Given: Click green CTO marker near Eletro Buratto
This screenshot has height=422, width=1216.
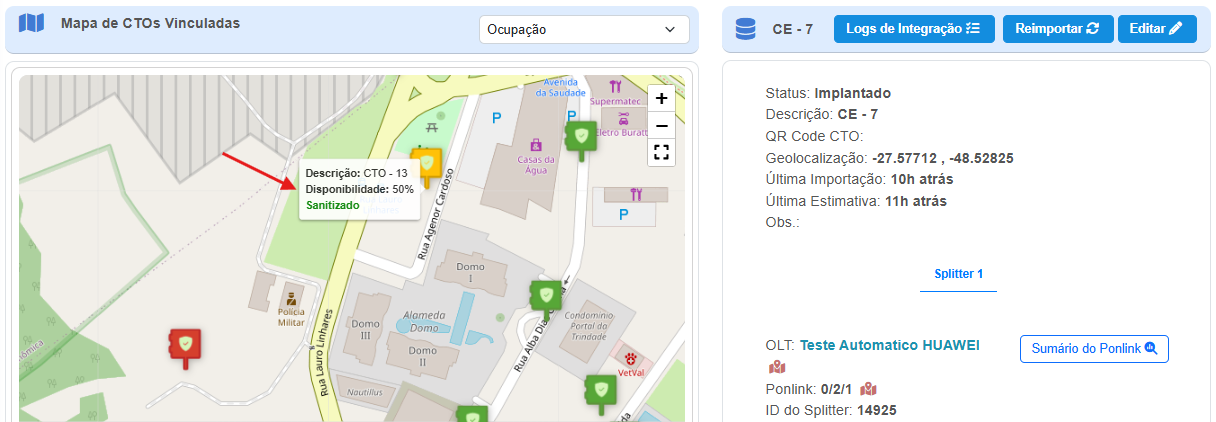Looking at the screenshot, I should click(580, 138).
